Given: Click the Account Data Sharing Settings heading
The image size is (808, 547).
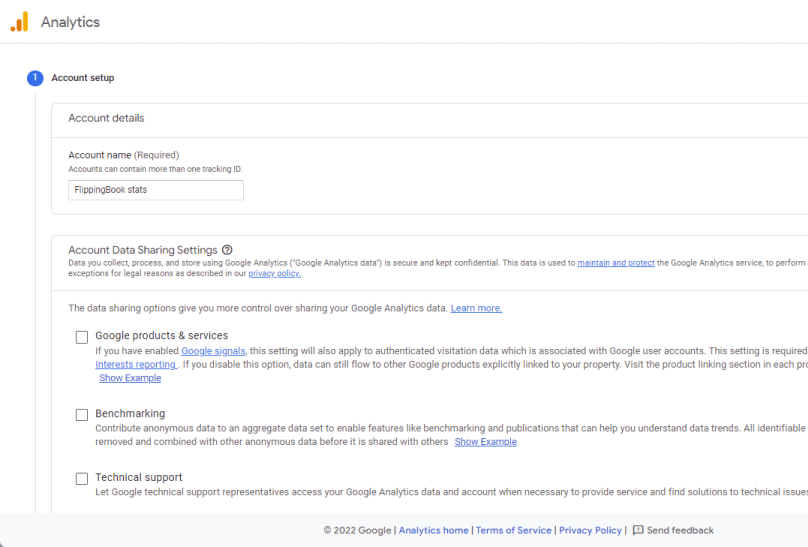Looking at the screenshot, I should pos(143,250).
